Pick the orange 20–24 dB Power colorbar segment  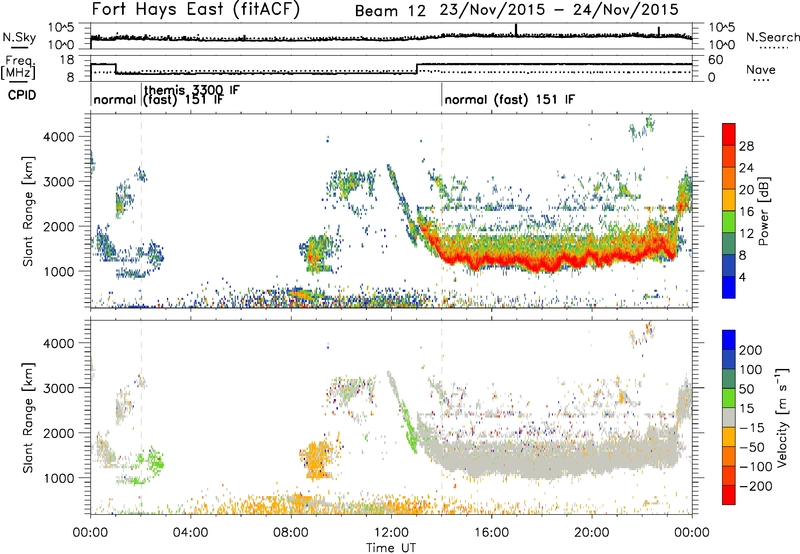(729, 179)
